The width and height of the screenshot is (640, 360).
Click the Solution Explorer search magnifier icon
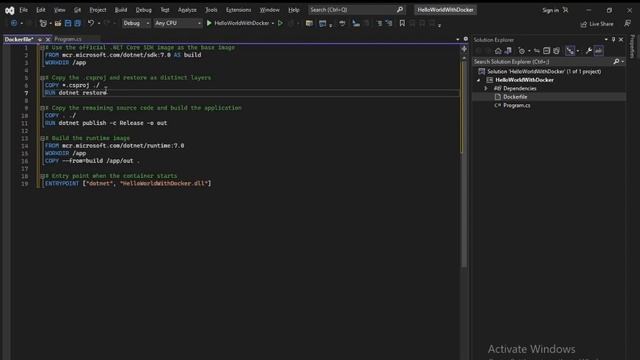coord(616,62)
